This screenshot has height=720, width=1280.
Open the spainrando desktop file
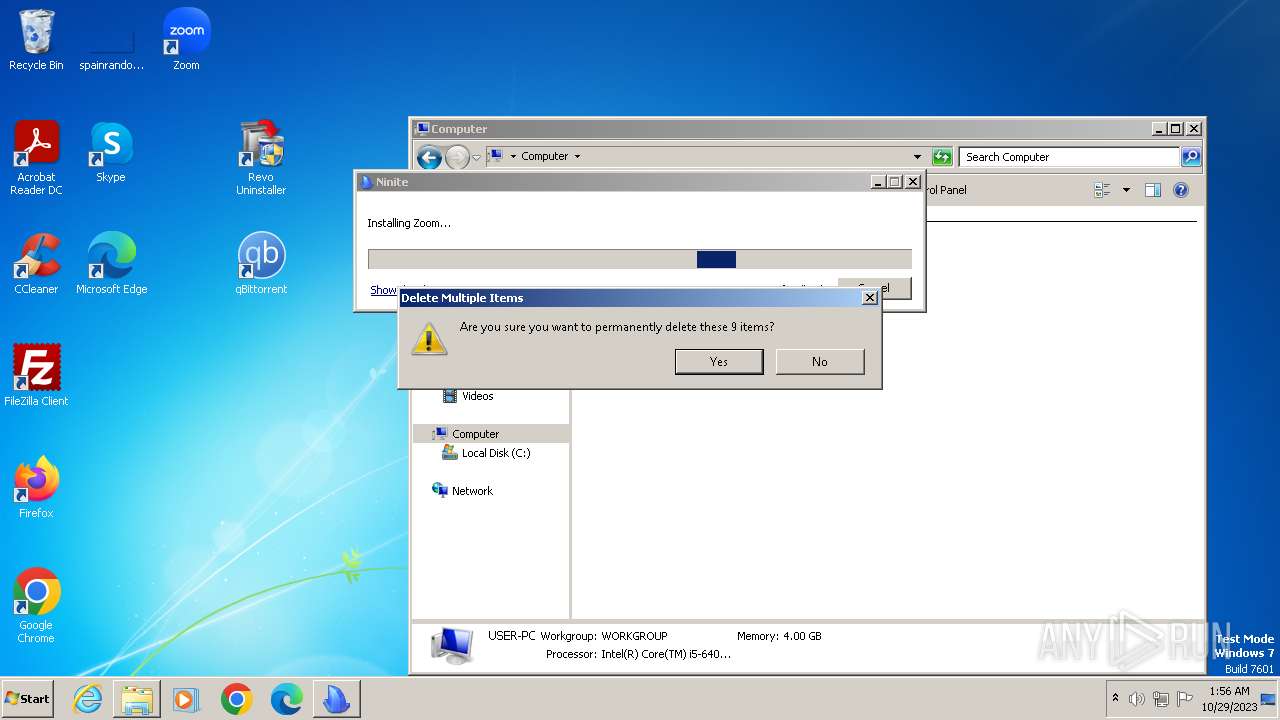click(x=111, y=40)
